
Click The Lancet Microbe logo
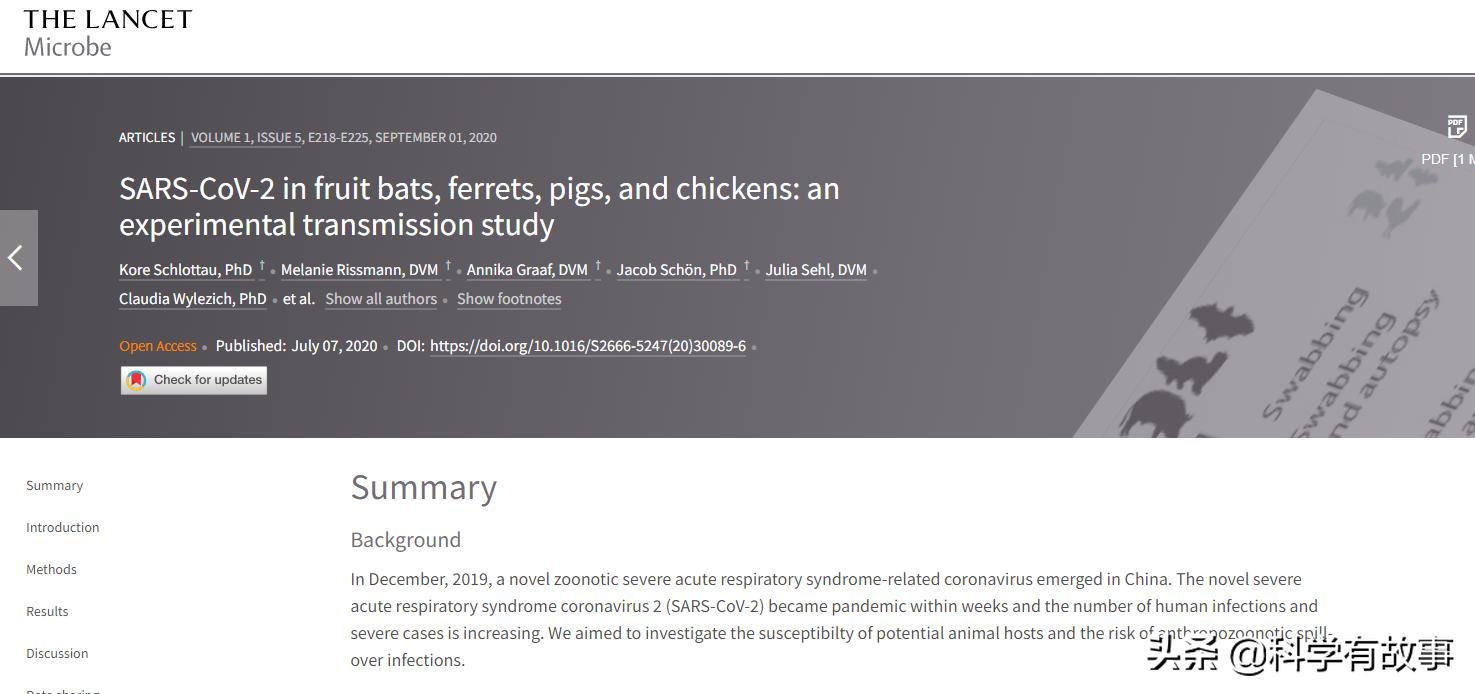coord(107,33)
